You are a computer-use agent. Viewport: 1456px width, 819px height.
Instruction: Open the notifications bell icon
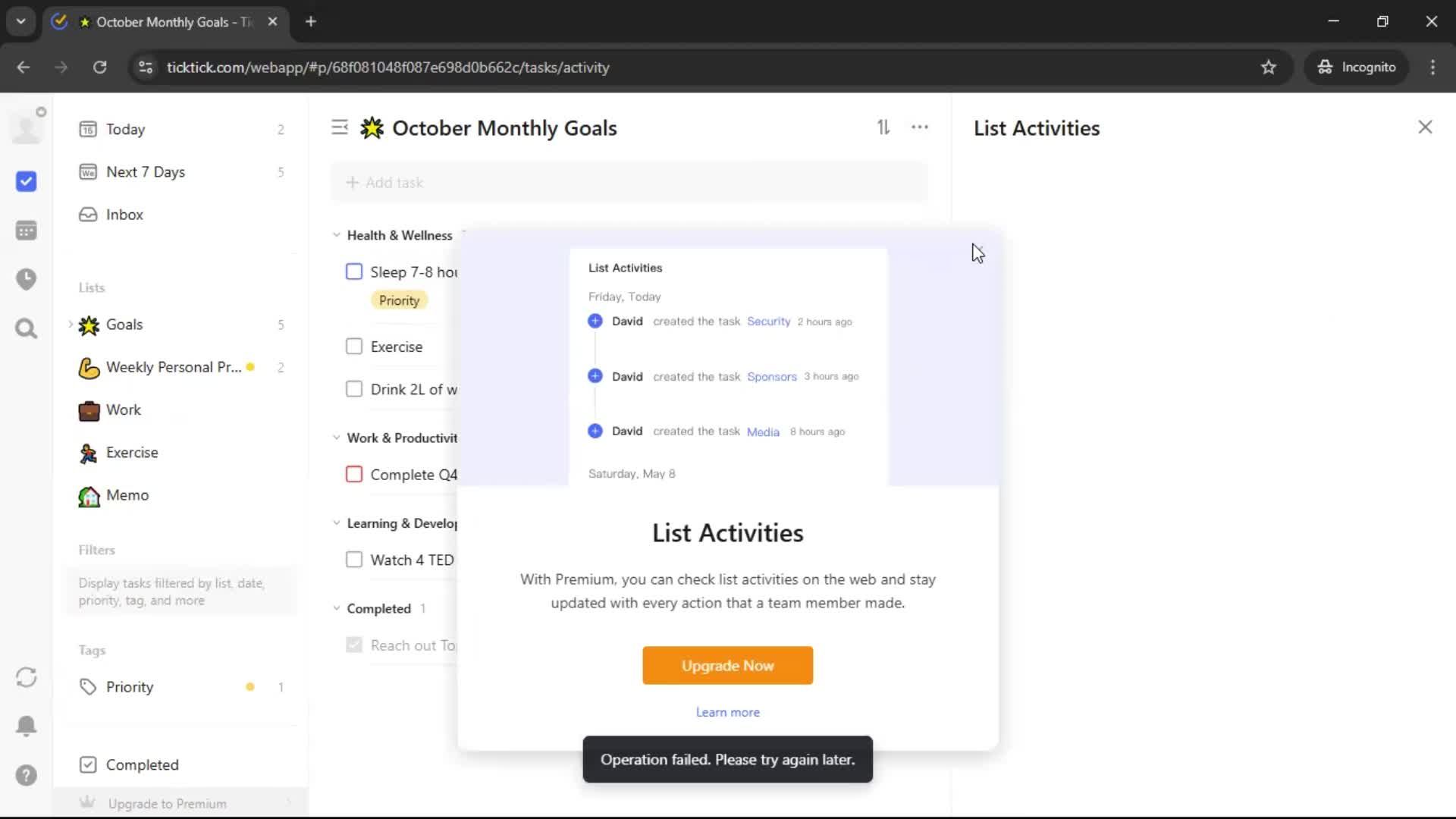point(26,726)
